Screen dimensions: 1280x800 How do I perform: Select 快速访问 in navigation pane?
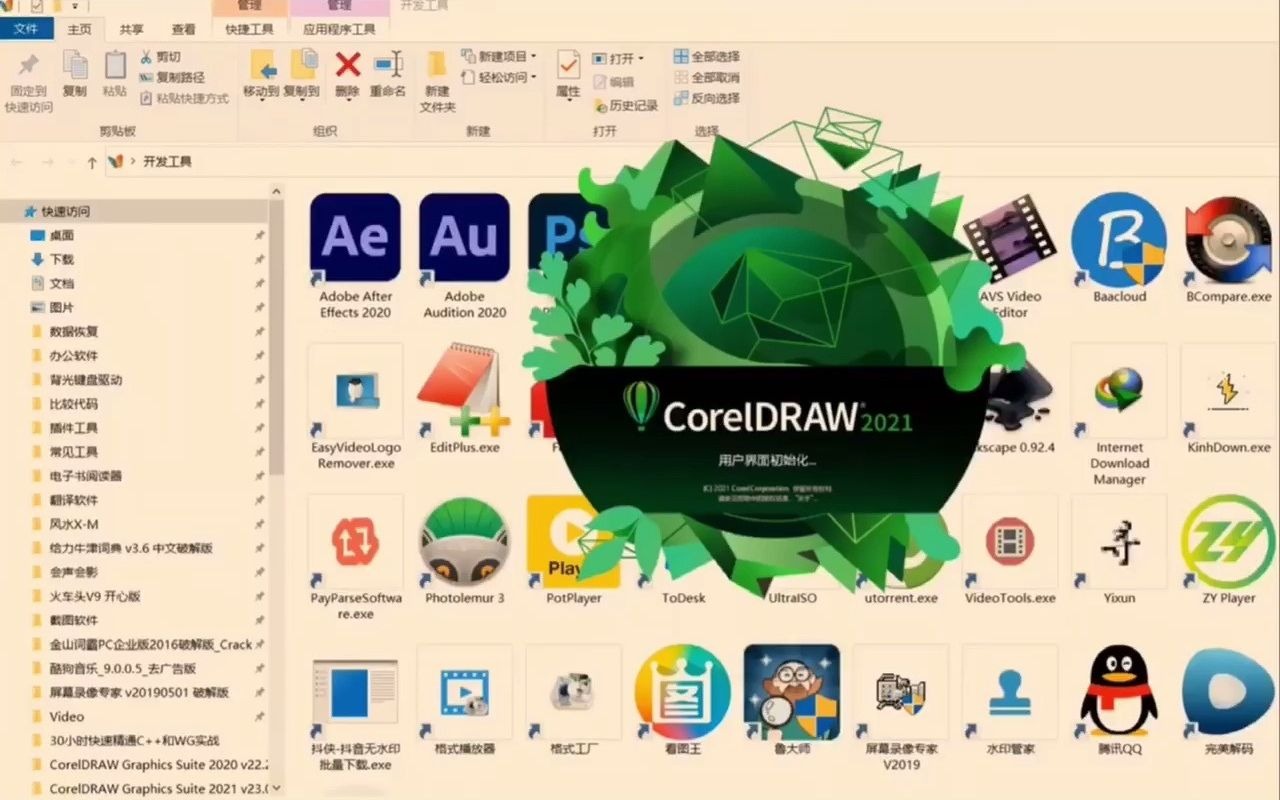click(x=135, y=211)
